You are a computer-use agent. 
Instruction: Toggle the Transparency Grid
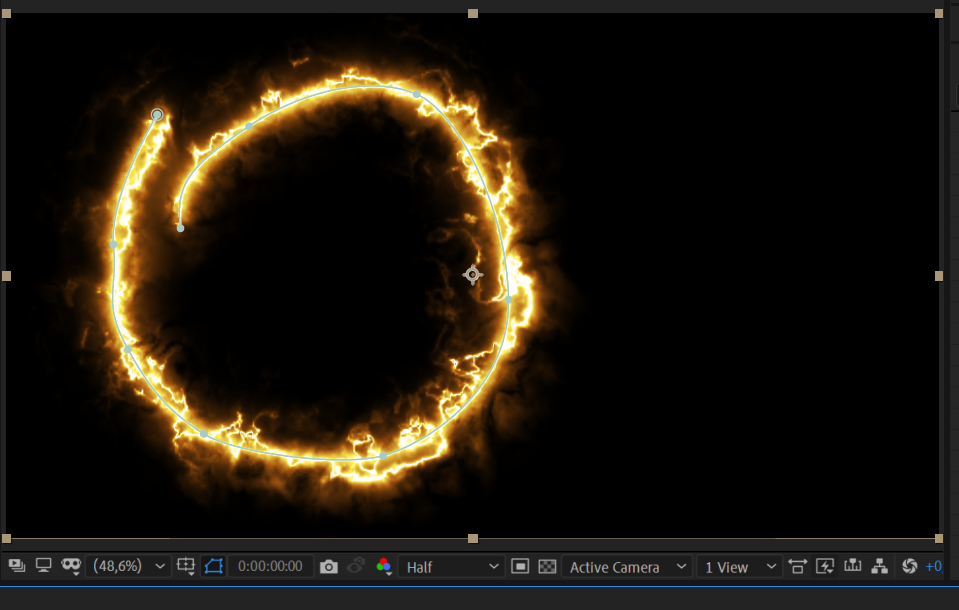click(x=547, y=566)
